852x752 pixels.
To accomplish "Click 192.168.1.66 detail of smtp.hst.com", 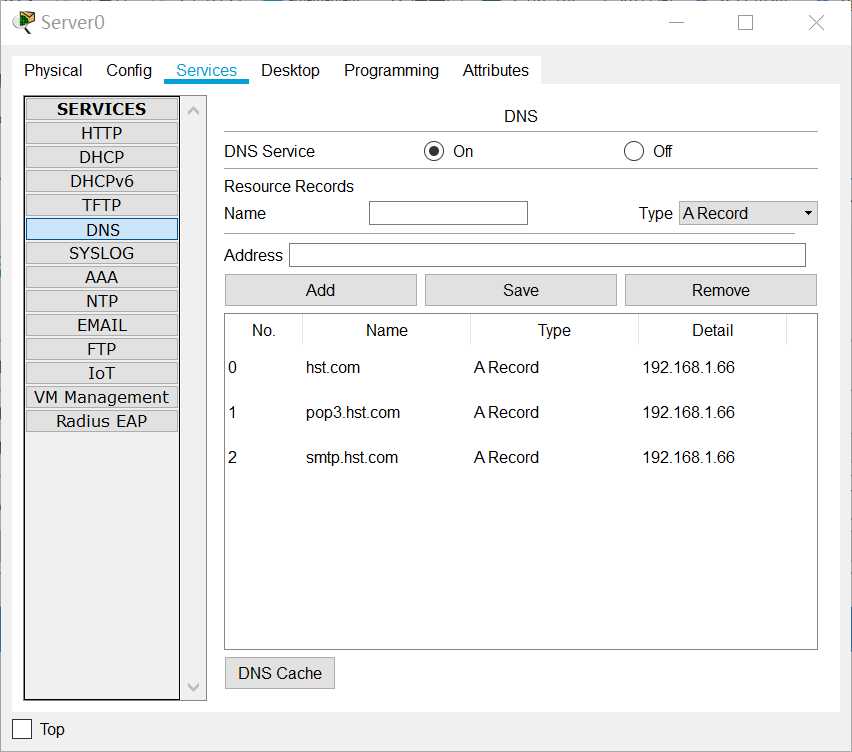I will [712, 458].
